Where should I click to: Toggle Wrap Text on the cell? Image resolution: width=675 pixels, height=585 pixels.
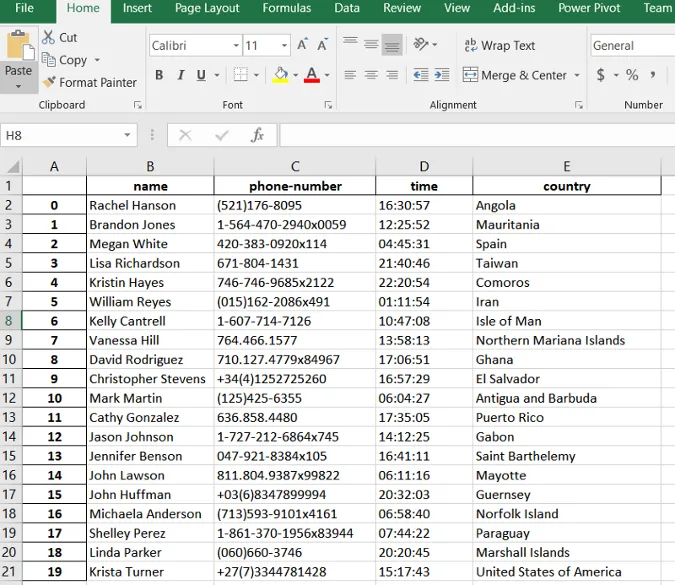499,45
